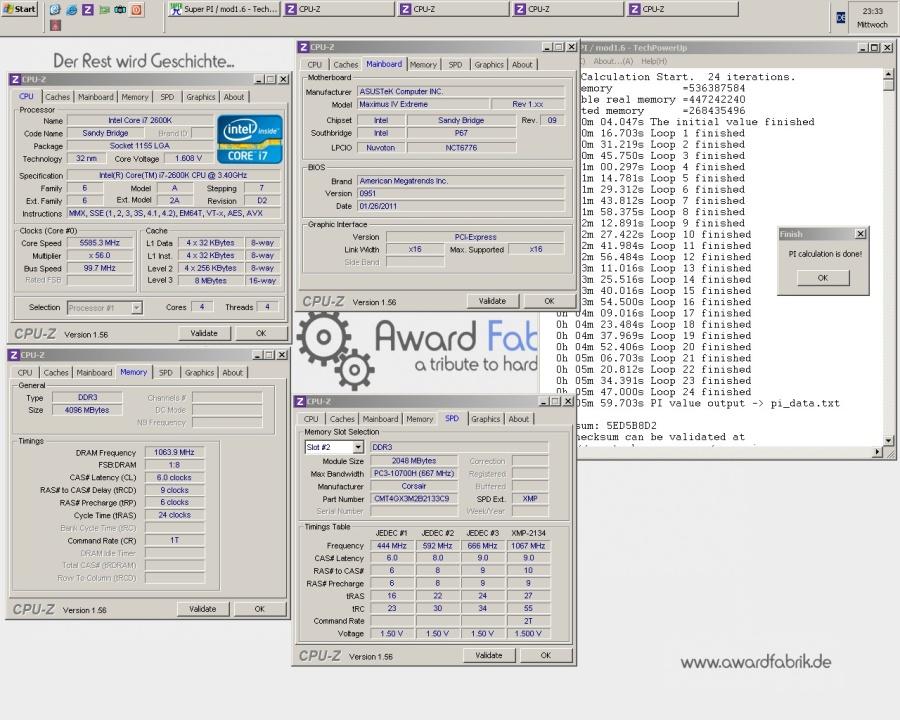Image resolution: width=900 pixels, height=720 pixels.
Task: Click the DE language indicator in system tray
Action: tap(841, 18)
